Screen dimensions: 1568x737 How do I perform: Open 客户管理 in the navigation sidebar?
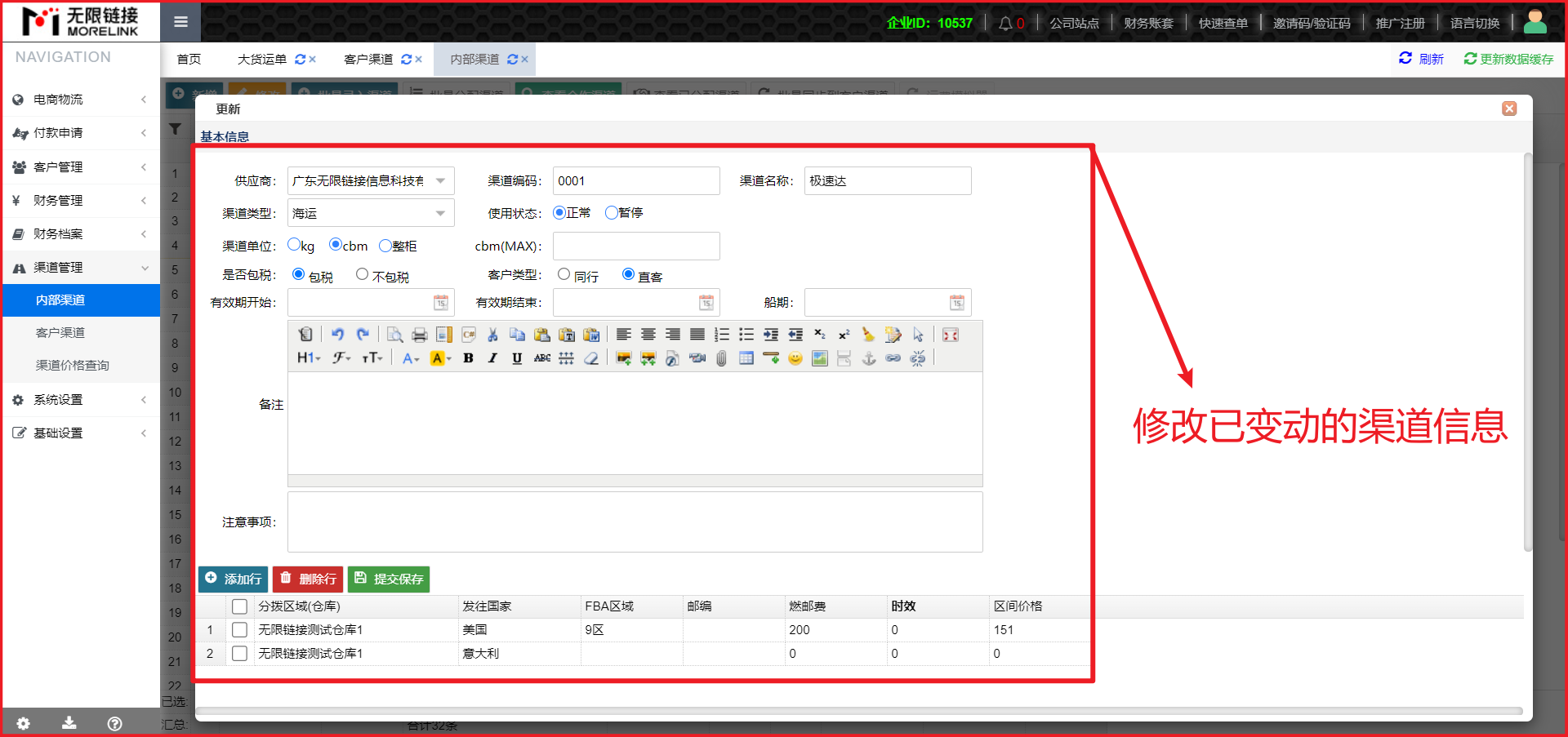pos(58,166)
